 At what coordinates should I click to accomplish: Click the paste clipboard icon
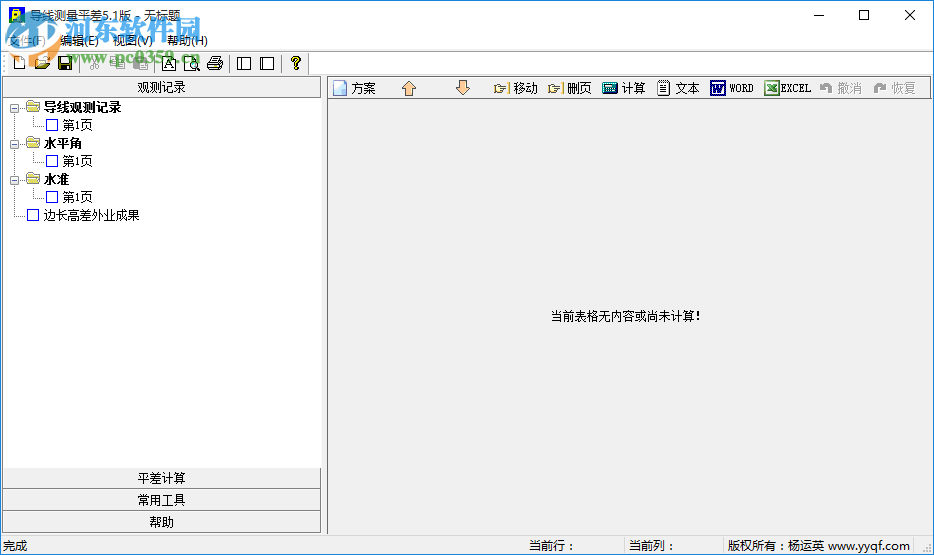(x=141, y=64)
